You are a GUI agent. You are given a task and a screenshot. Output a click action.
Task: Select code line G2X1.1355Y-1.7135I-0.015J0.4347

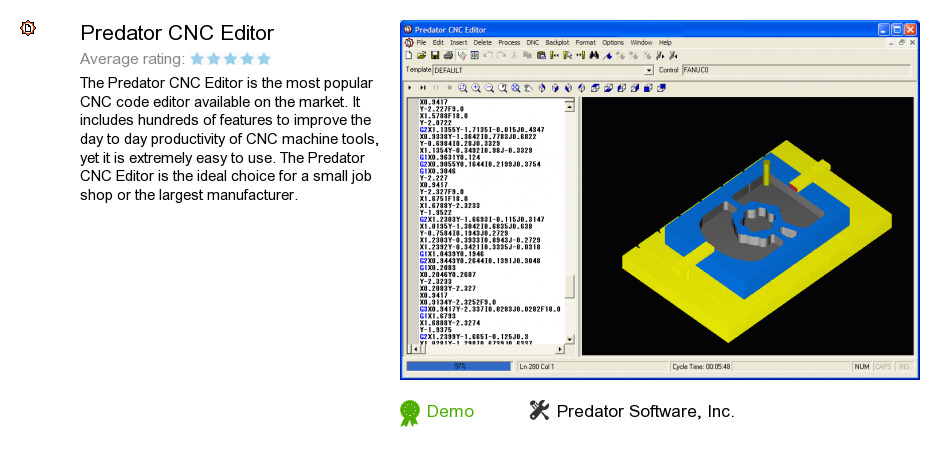[x=482, y=130]
